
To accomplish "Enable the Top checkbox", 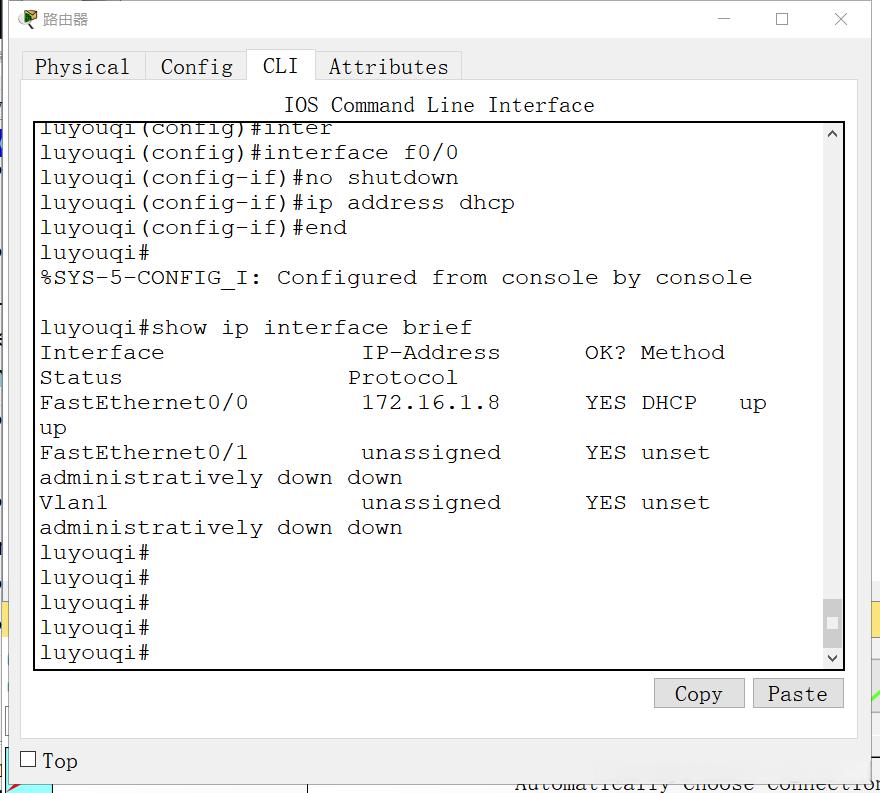I will pyautogui.click(x=28, y=760).
